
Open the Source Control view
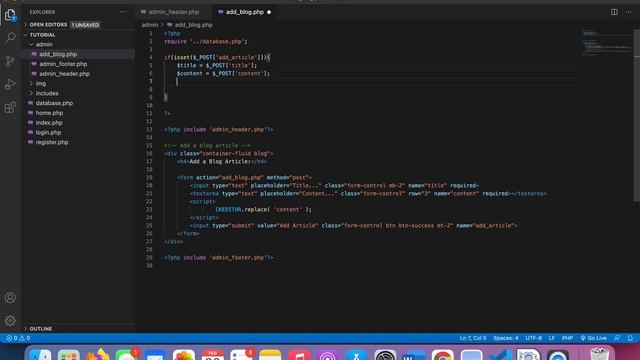[10, 61]
